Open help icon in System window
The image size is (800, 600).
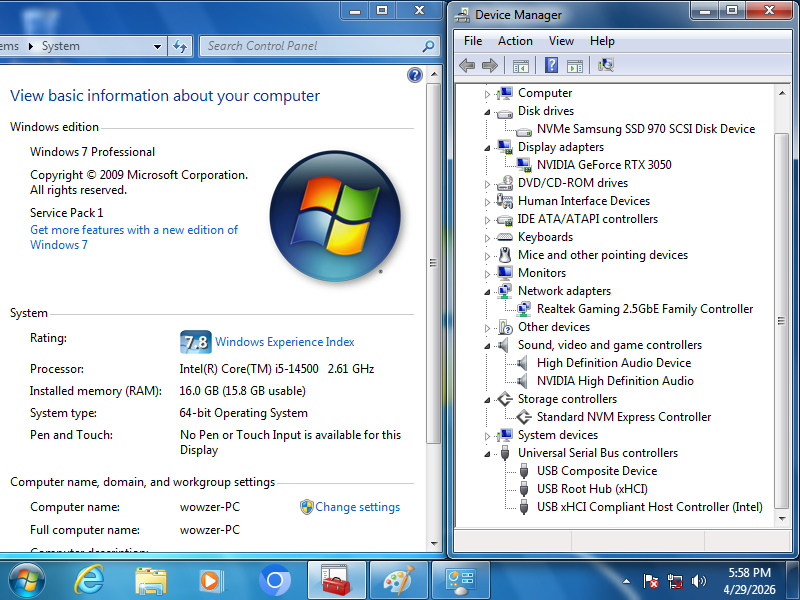click(415, 75)
